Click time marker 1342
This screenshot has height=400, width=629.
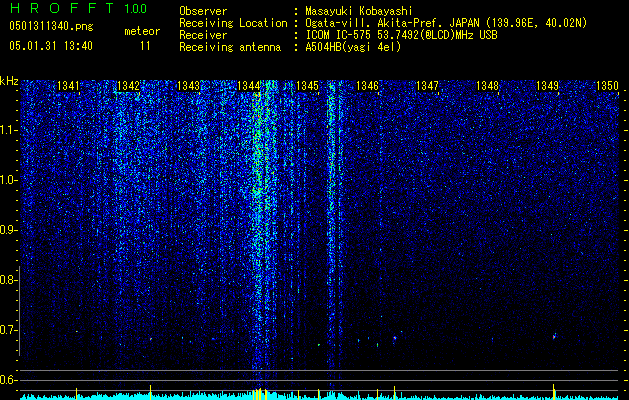pyautogui.click(x=128, y=86)
